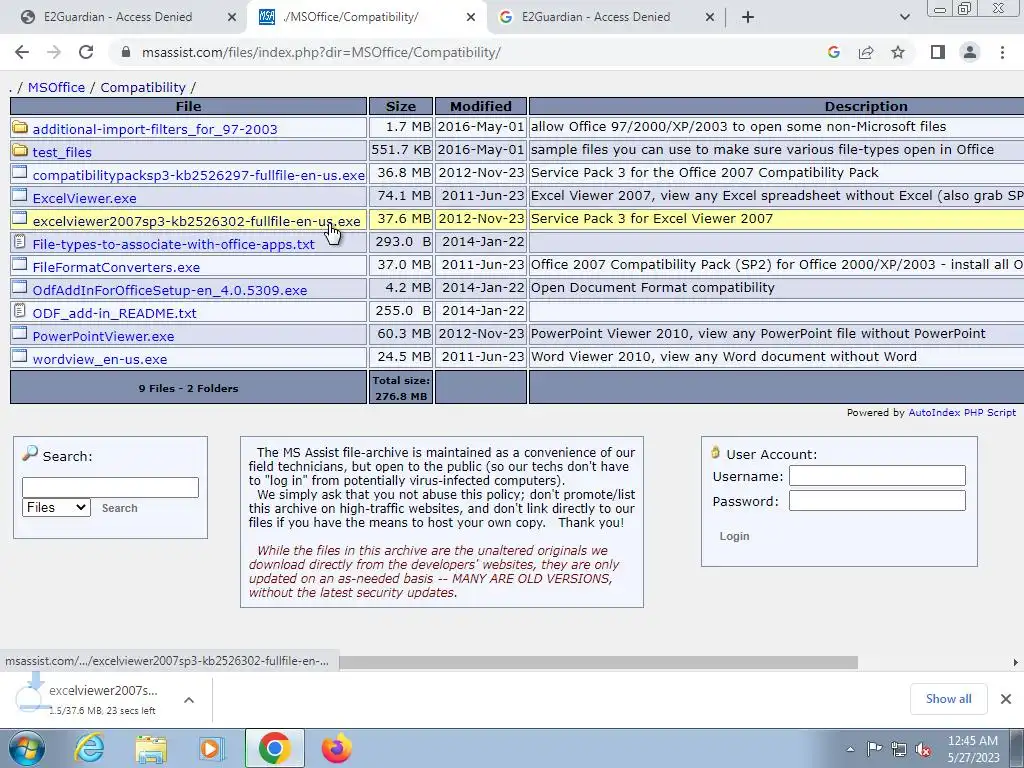Sort by the Modified column header
The height and width of the screenshot is (768, 1024).
click(x=481, y=106)
